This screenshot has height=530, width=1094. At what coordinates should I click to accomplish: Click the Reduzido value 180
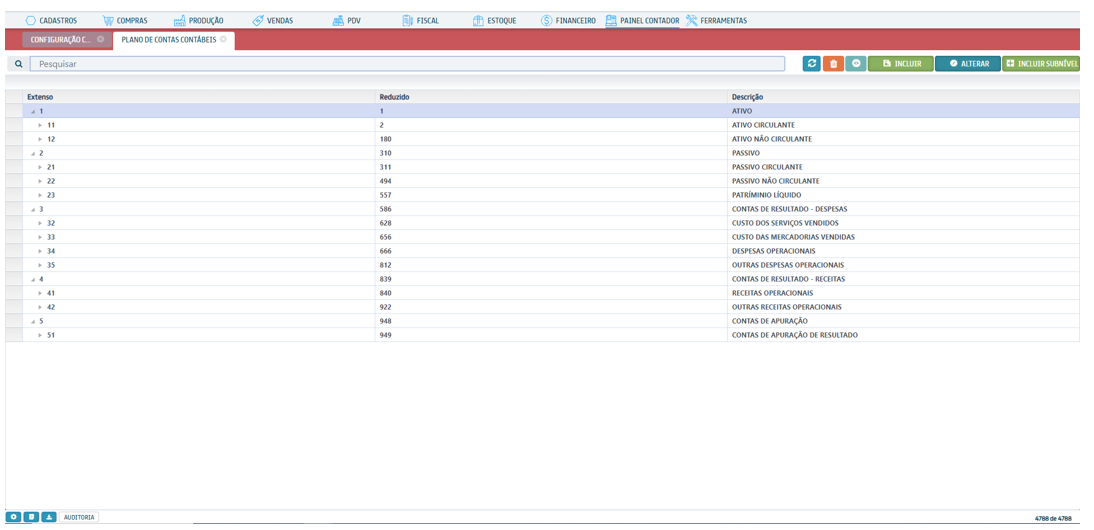point(386,139)
